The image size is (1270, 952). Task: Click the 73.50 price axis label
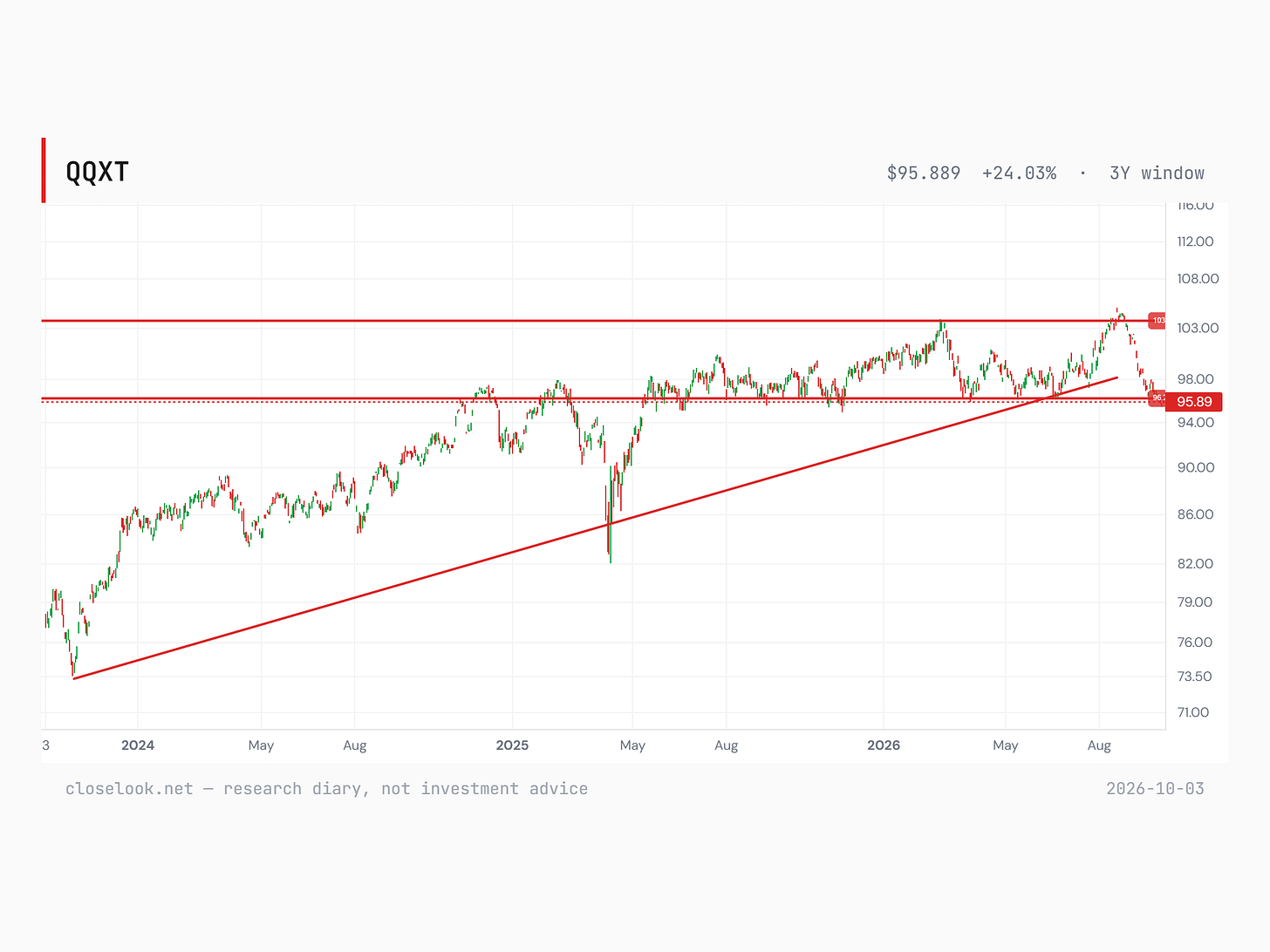(x=1194, y=677)
